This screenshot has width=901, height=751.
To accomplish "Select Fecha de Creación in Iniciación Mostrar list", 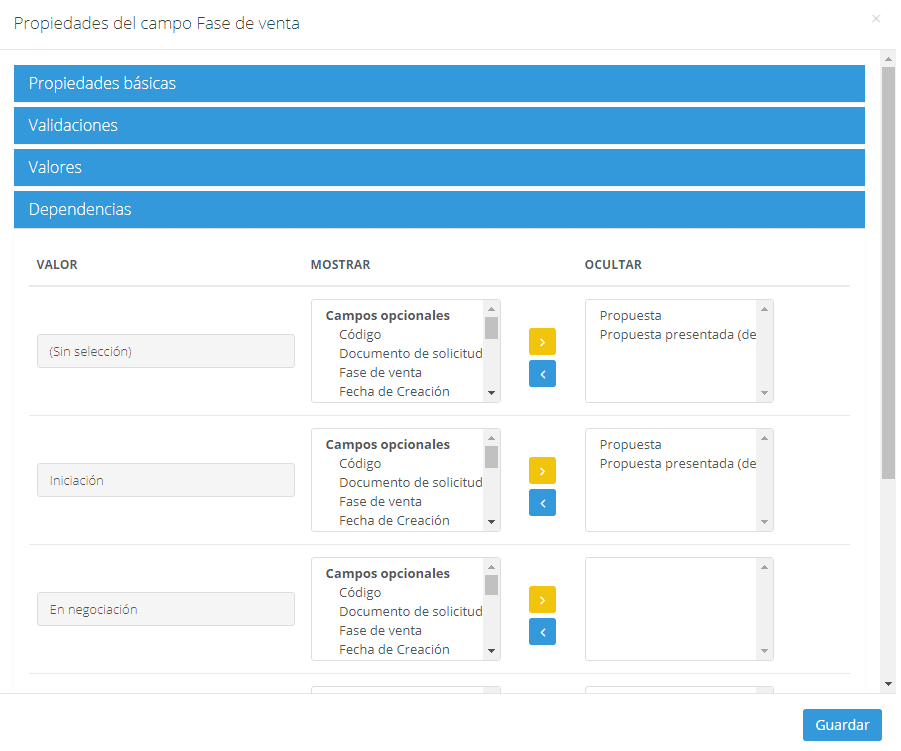I will click(x=394, y=520).
